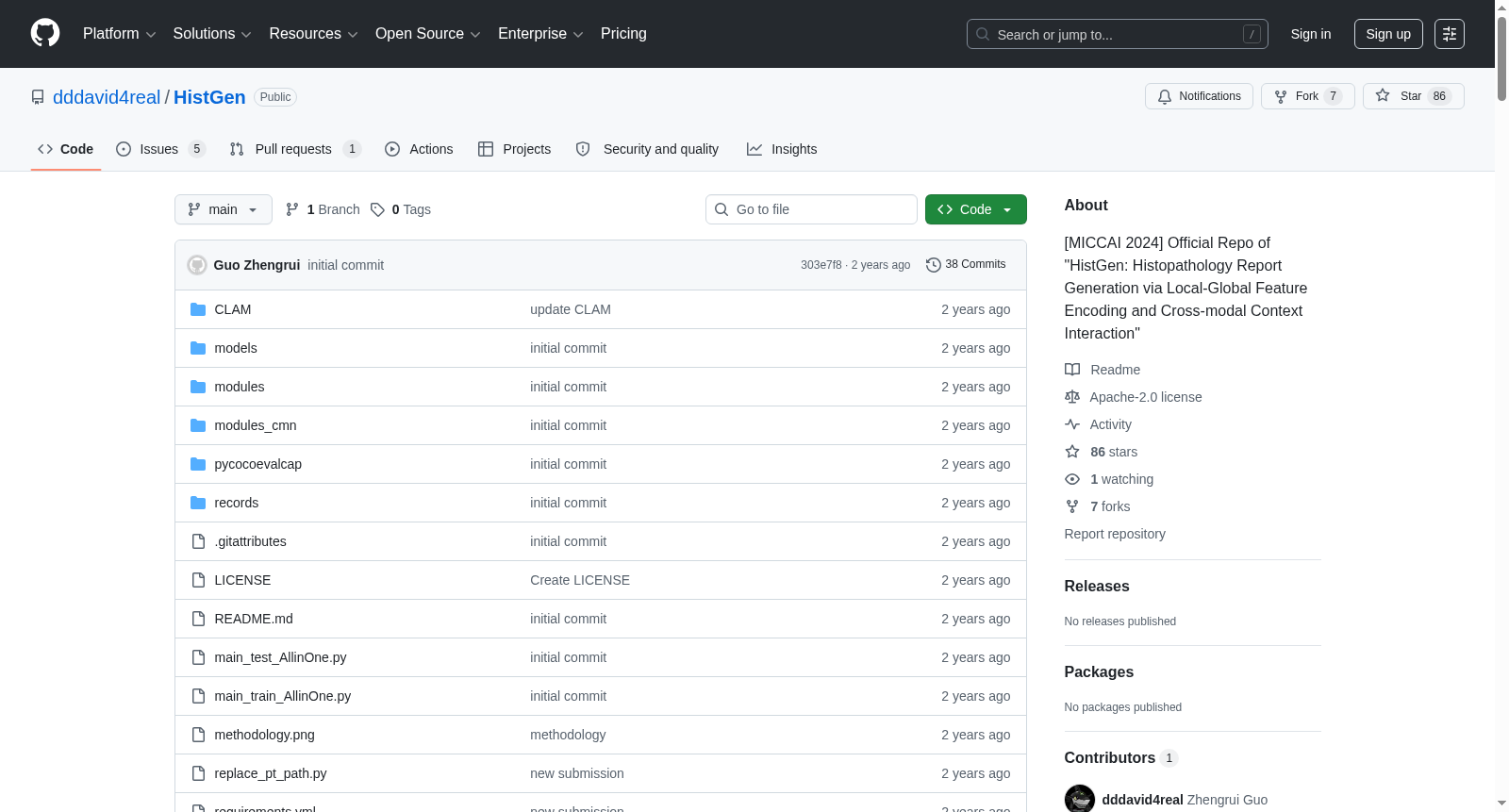Click the commits history clock icon
Image resolution: width=1509 pixels, height=812 pixels.
[934, 265]
